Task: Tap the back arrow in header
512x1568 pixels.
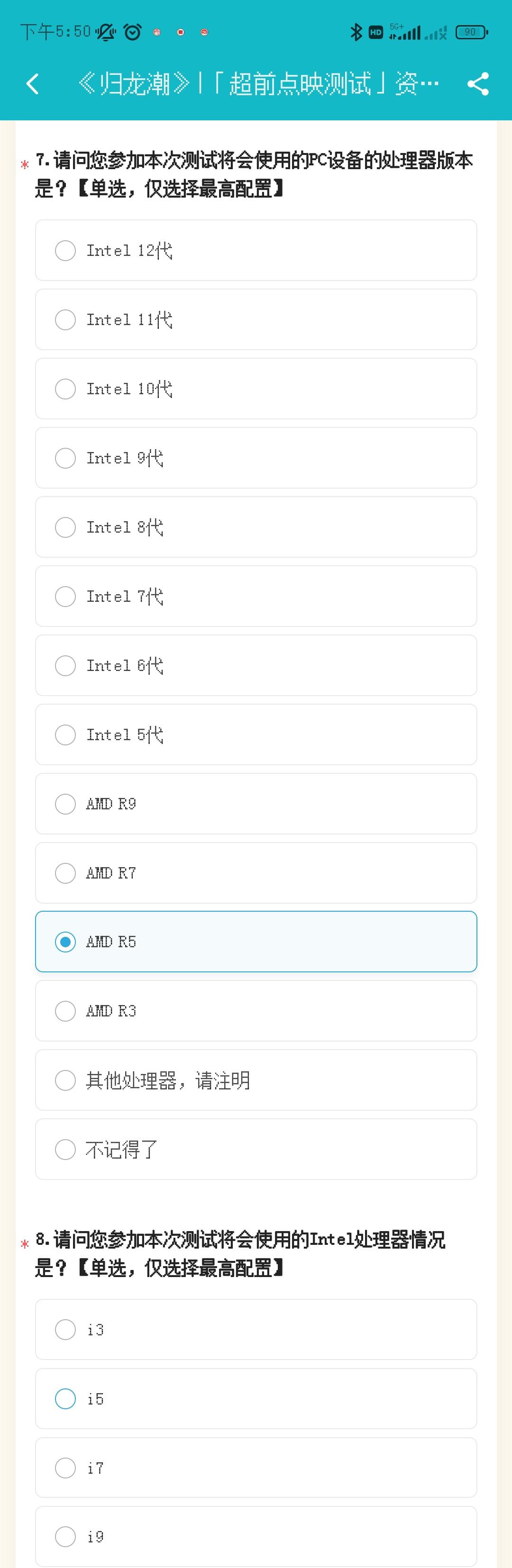Action: pos(33,84)
